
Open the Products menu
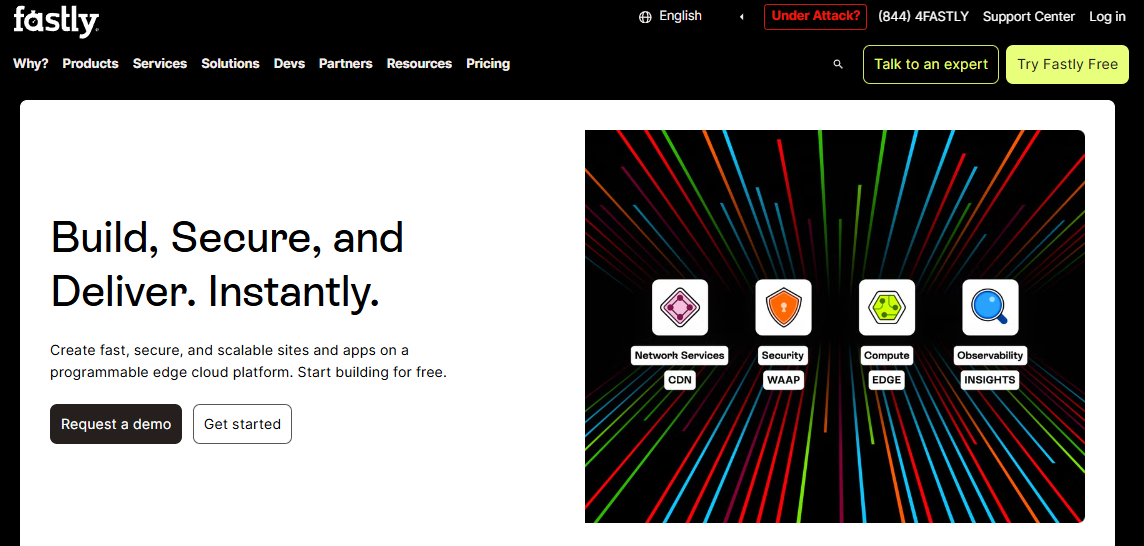click(x=90, y=64)
